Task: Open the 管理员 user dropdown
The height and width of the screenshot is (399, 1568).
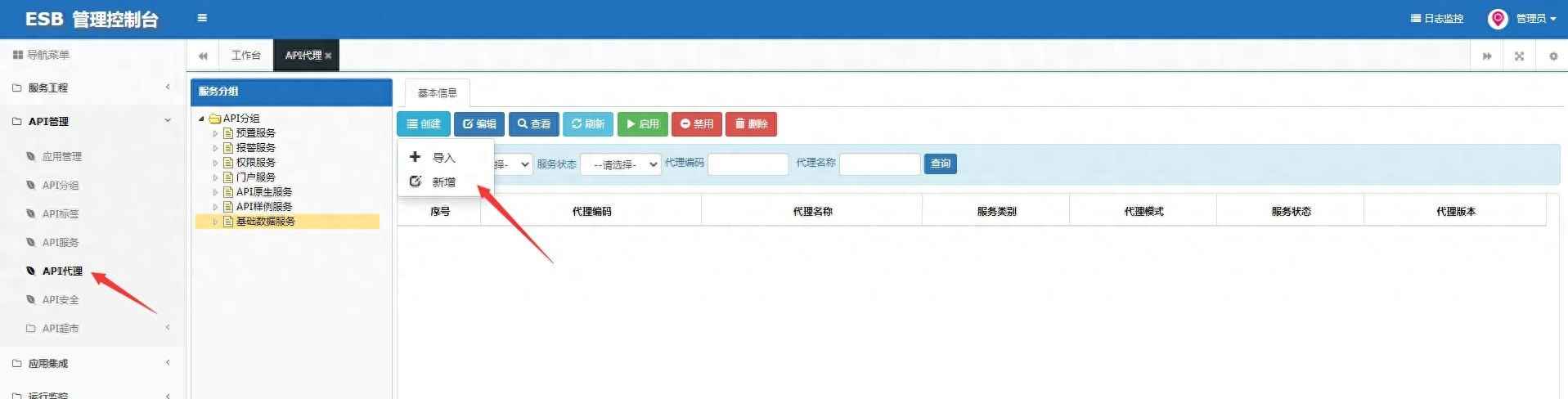Action: (x=1535, y=19)
